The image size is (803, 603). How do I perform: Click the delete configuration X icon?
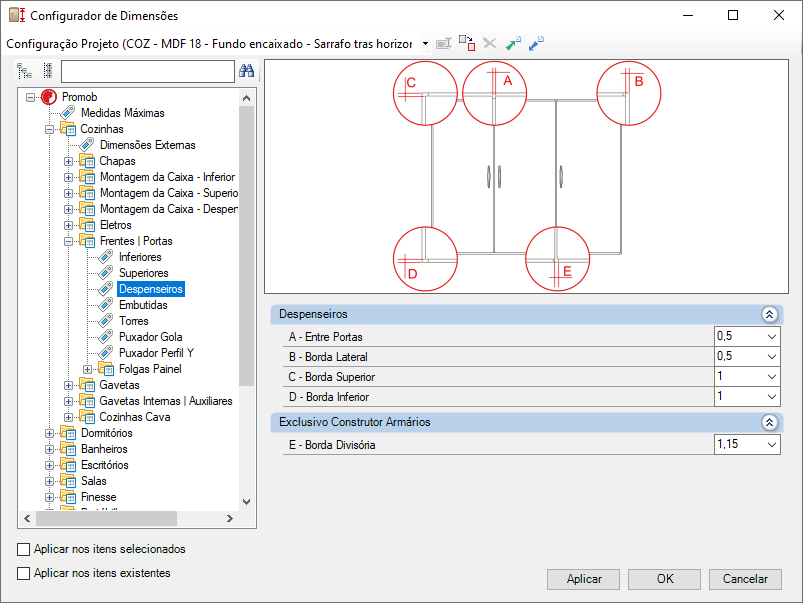490,44
